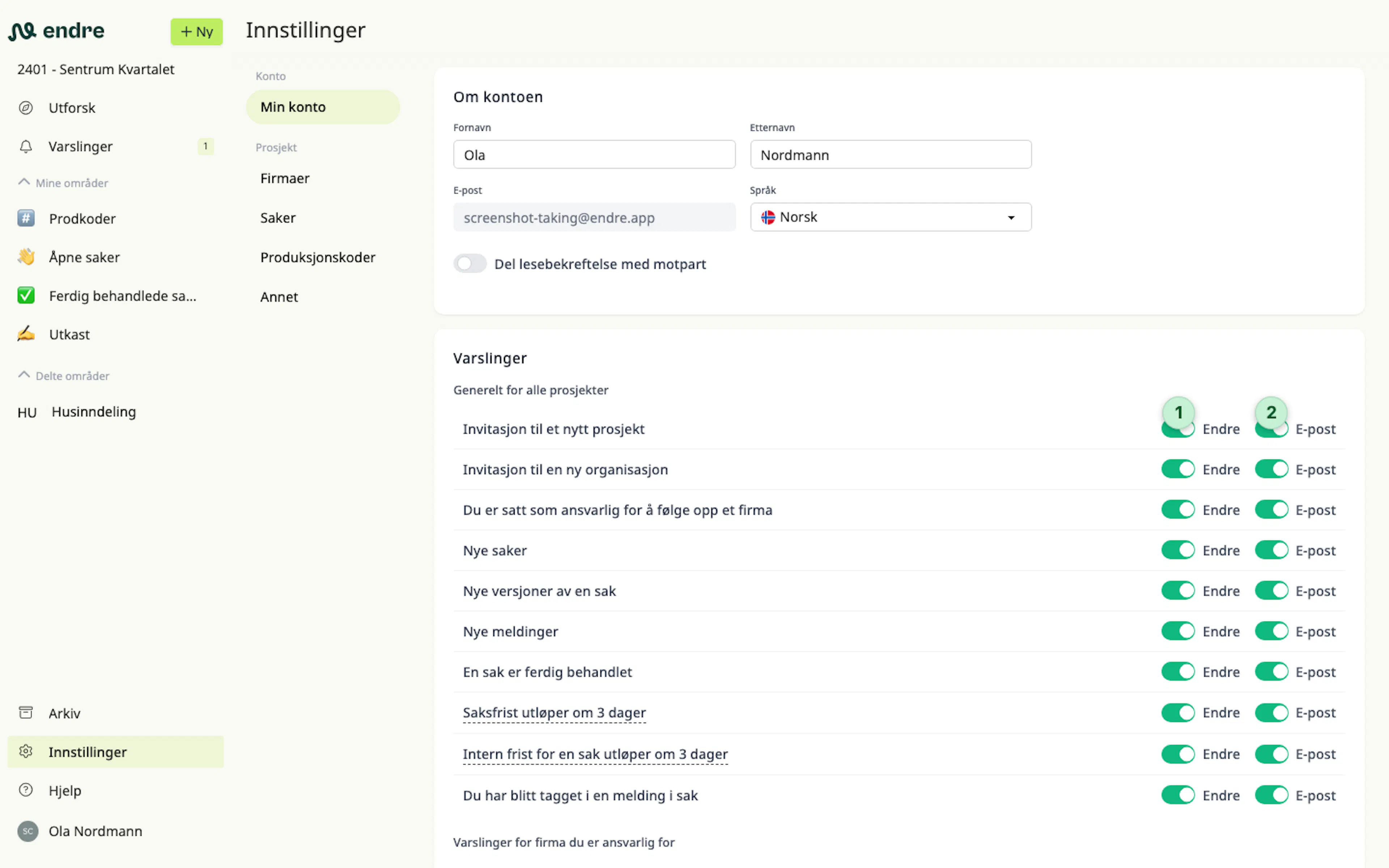Click the Innstillinger page title
Image resolution: width=1389 pixels, height=868 pixels.
[x=305, y=30]
